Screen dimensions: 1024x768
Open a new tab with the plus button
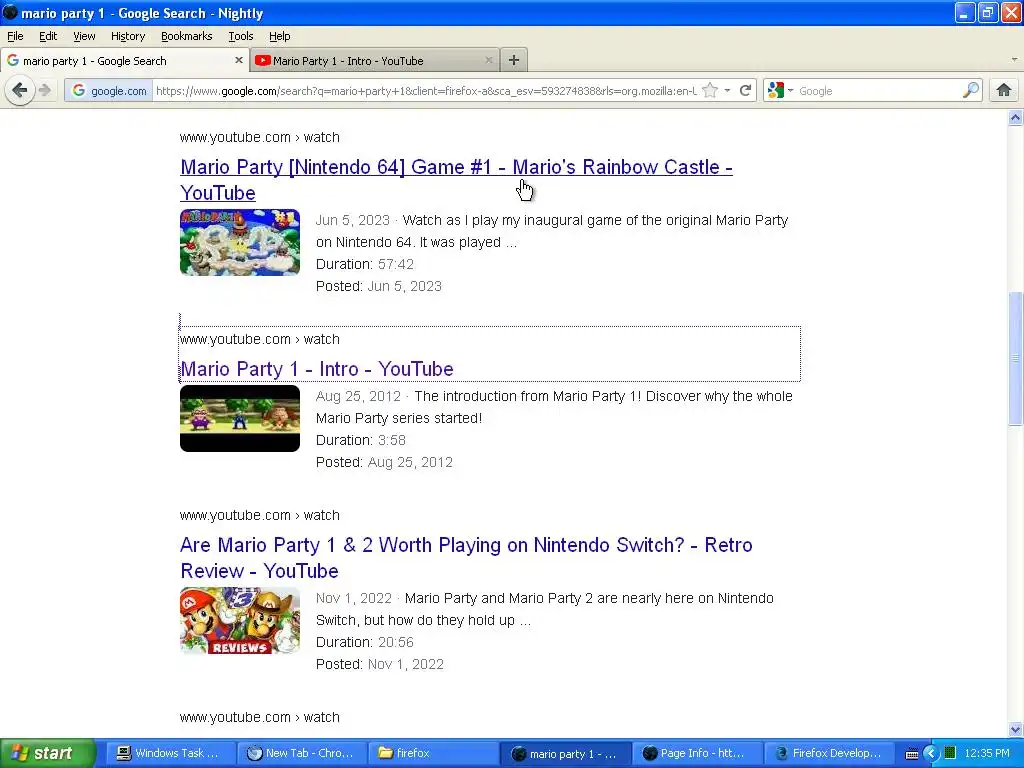tap(514, 60)
